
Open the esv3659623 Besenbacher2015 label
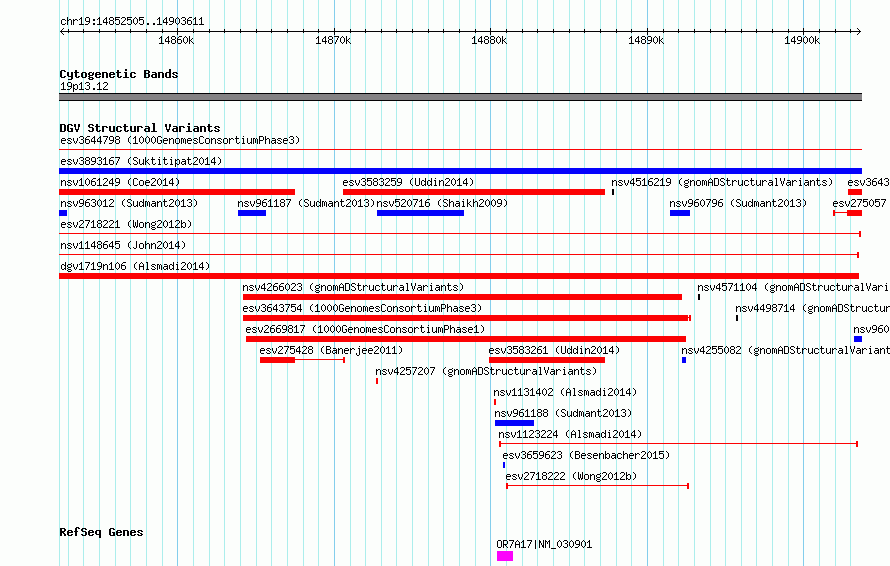click(x=586, y=455)
